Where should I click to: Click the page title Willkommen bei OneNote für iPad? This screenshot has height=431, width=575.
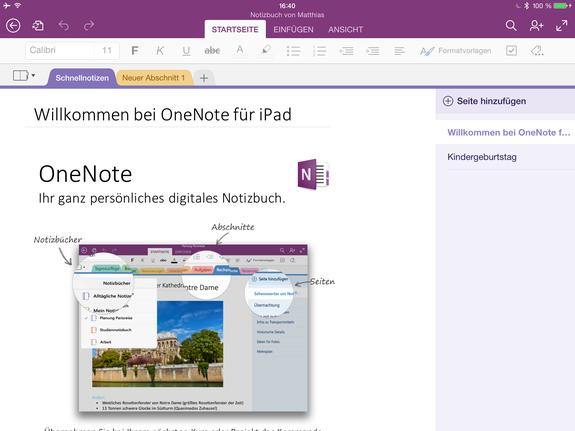(x=163, y=114)
